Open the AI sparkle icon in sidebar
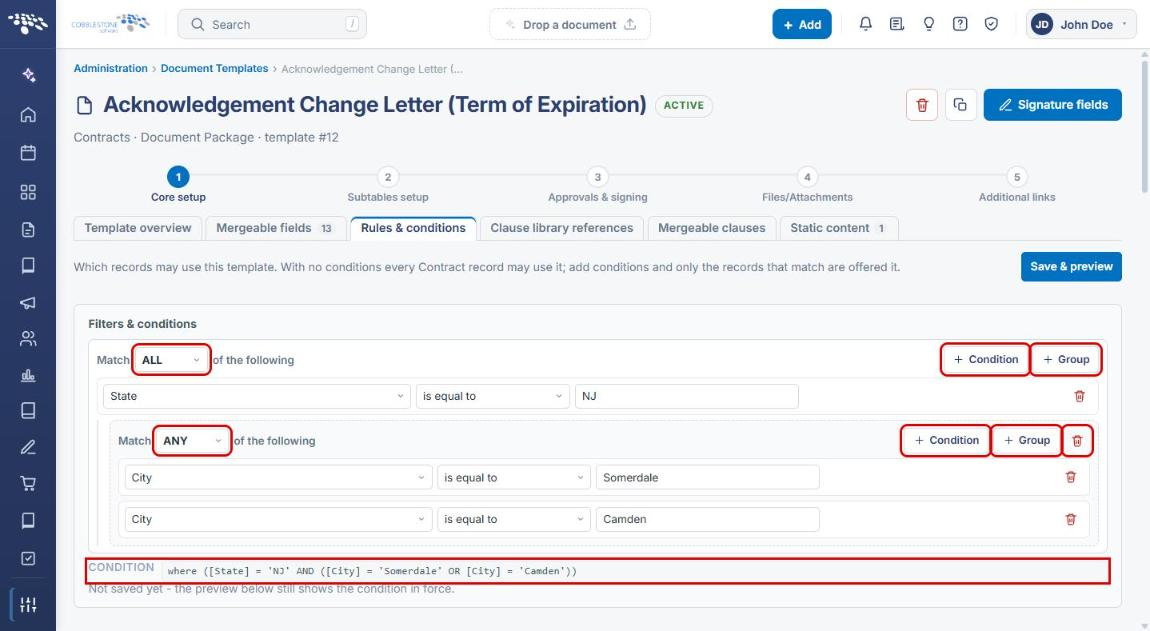 click(28, 75)
